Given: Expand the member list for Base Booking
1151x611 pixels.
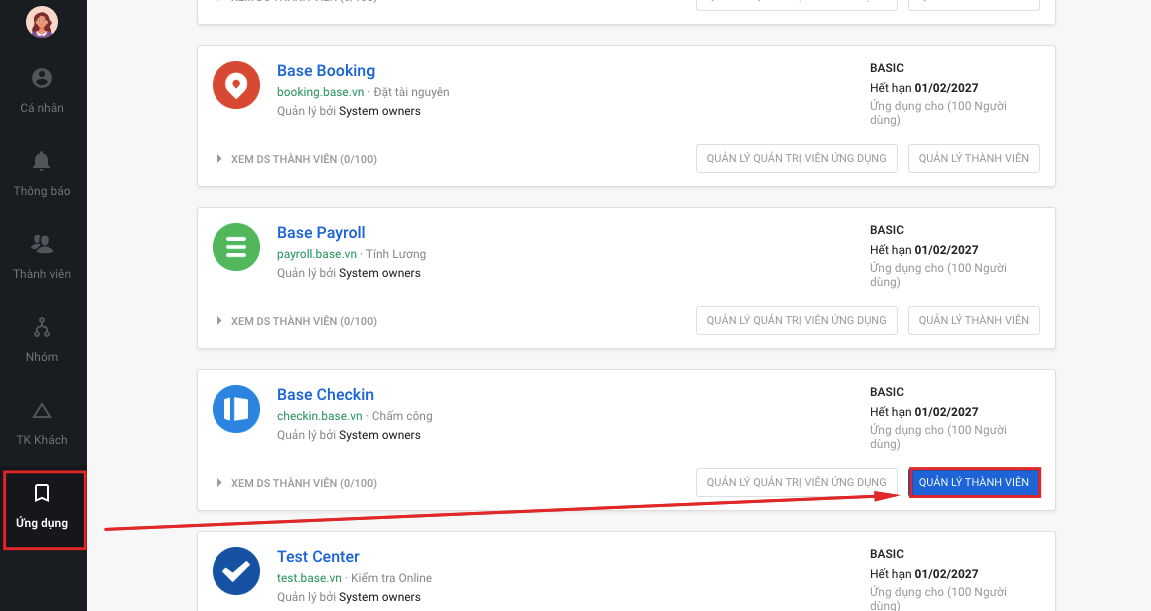Looking at the screenshot, I should 297,159.
